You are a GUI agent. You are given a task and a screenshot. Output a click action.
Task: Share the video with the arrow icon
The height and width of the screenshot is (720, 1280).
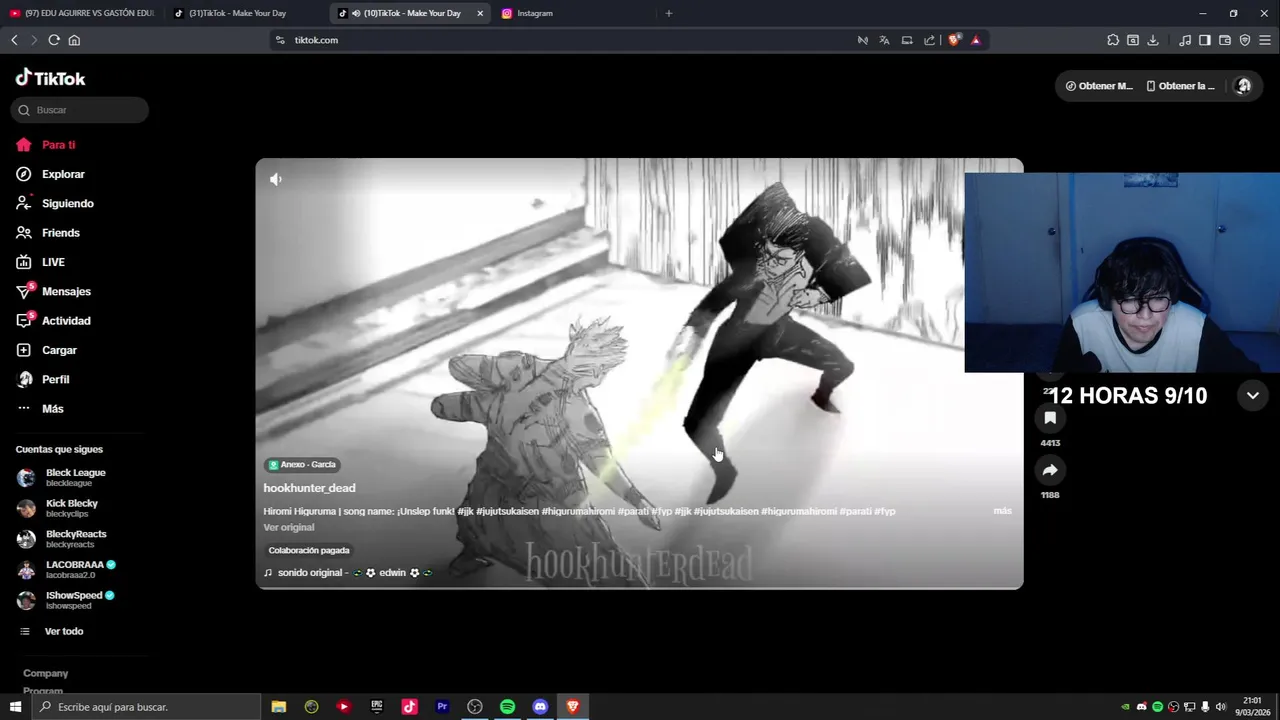[x=1050, y=470]
